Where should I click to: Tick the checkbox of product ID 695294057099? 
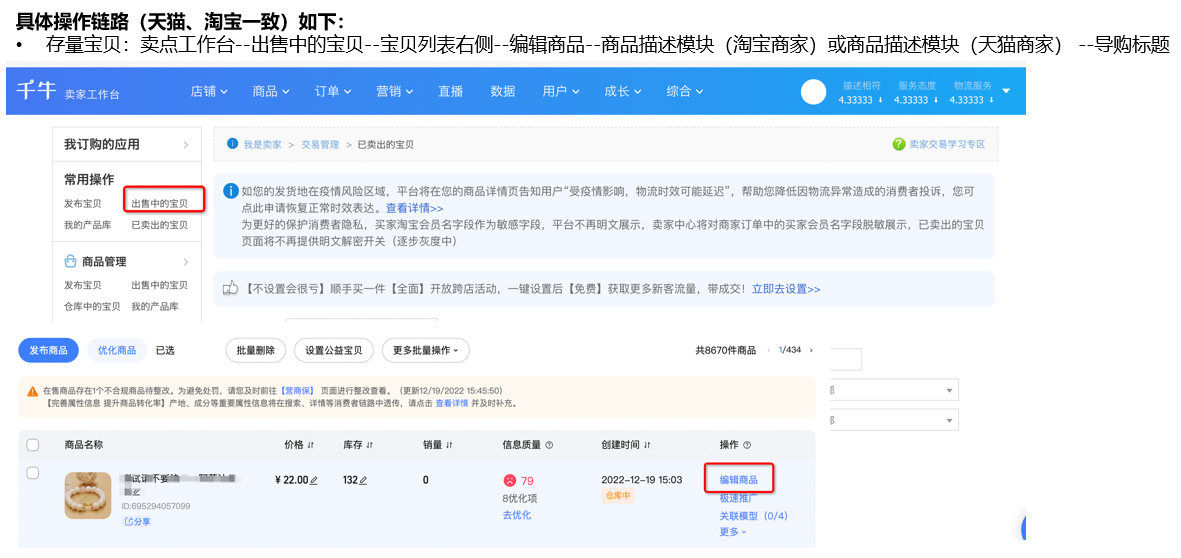coord(32,473)
